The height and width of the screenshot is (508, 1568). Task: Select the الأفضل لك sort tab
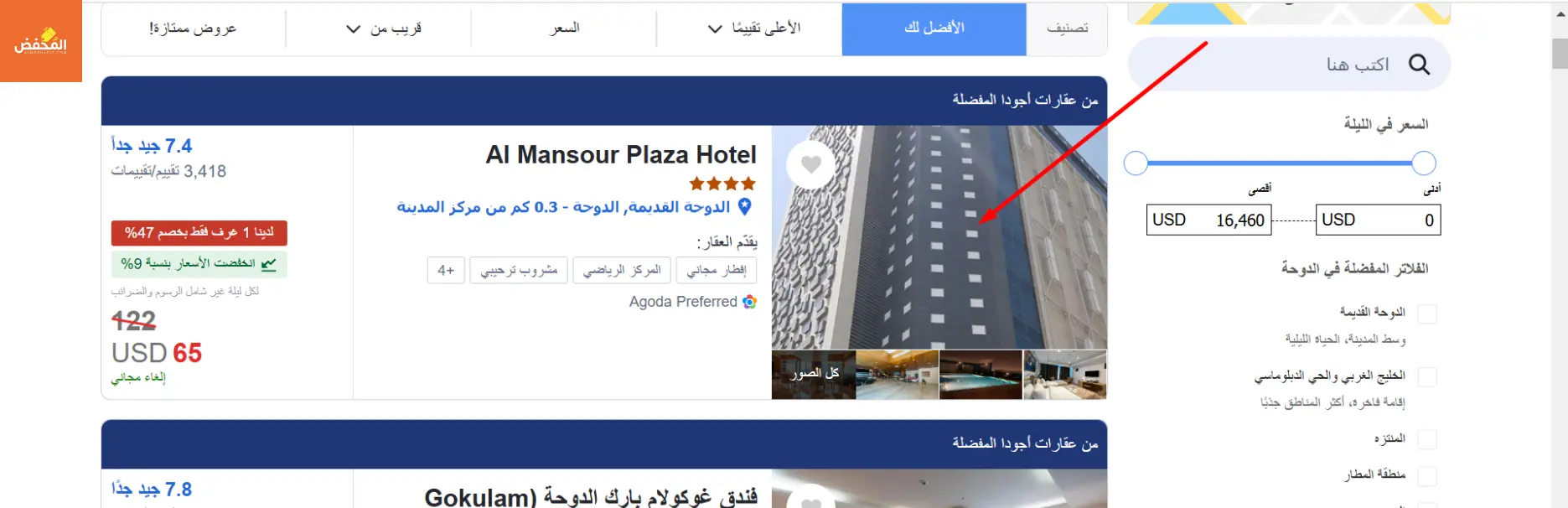click(934, 29)
